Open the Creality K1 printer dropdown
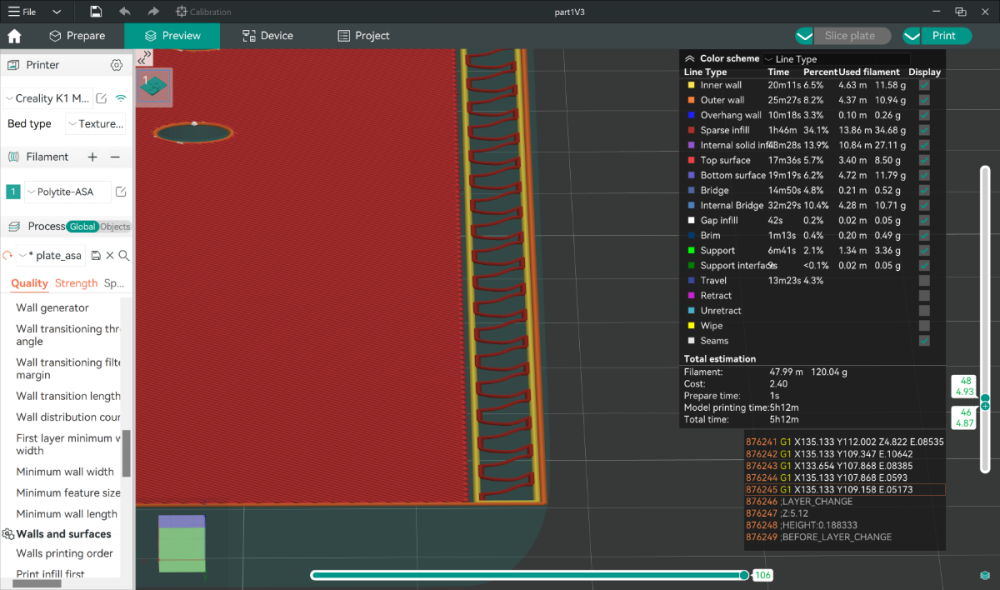 pyautogui.click(x=47, y=98)
